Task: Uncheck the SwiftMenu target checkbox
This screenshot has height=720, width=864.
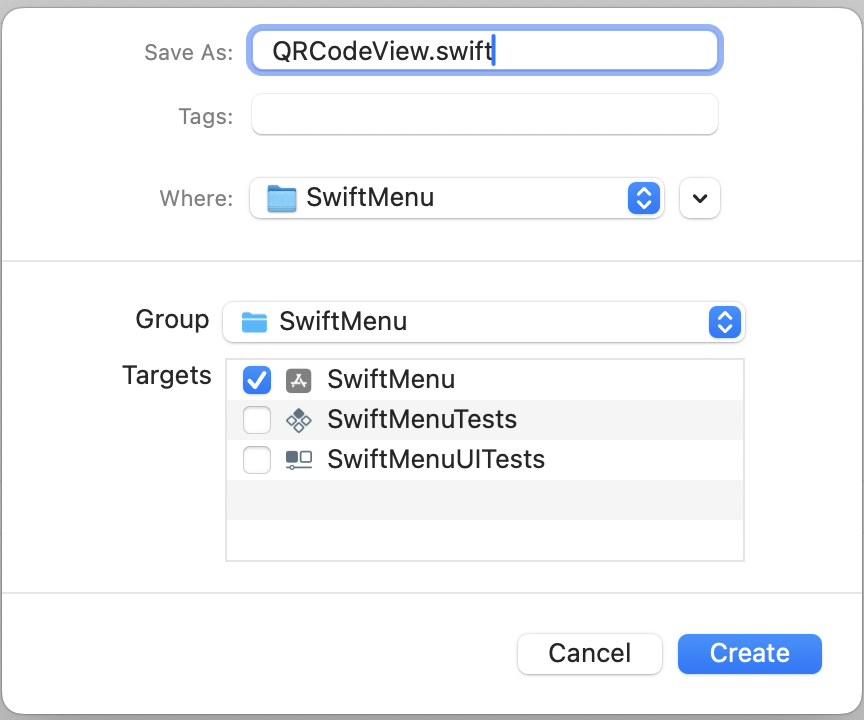Action: point(257,380)
